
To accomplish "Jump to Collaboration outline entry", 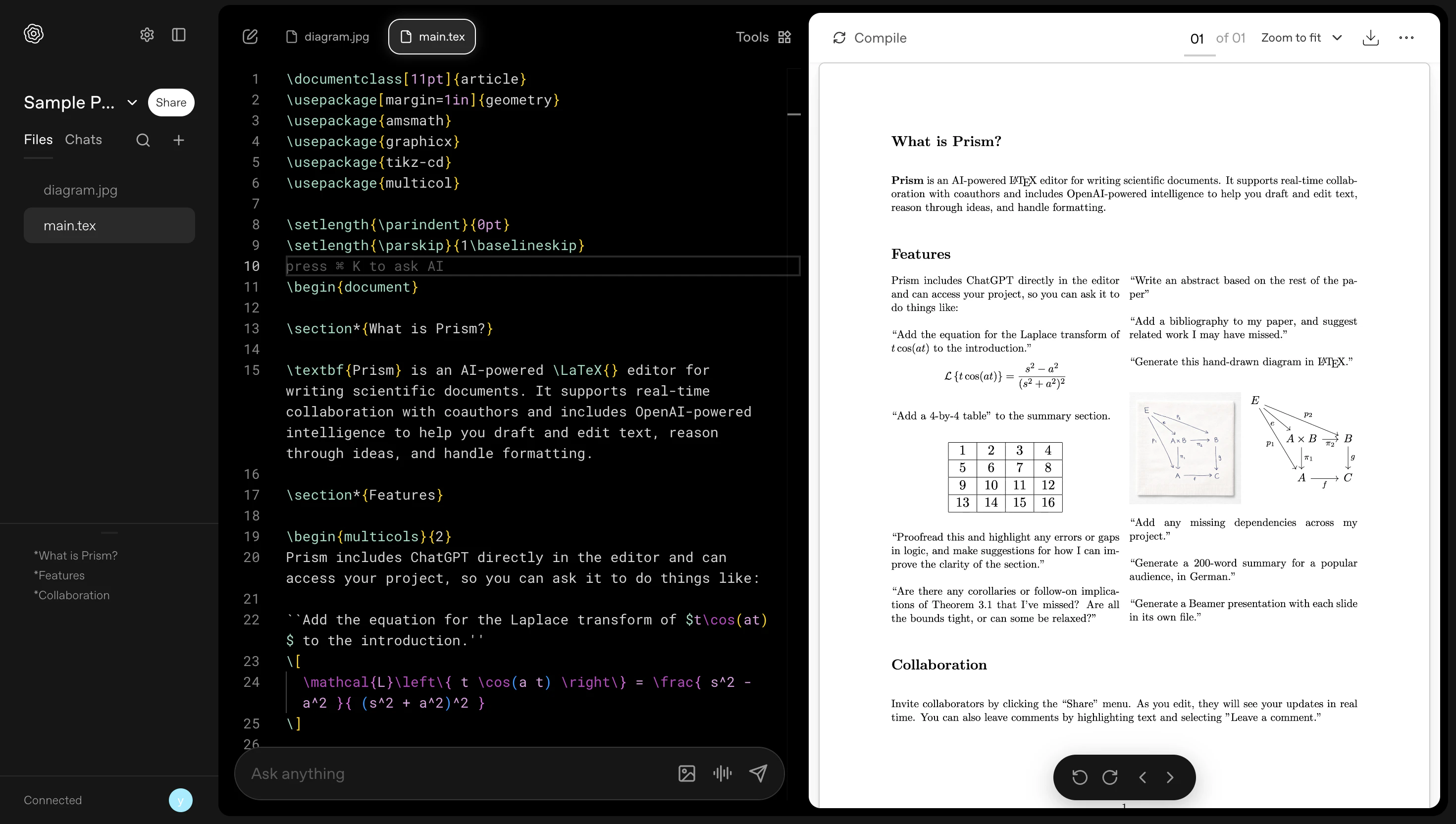I will click(x=72, y=595).
